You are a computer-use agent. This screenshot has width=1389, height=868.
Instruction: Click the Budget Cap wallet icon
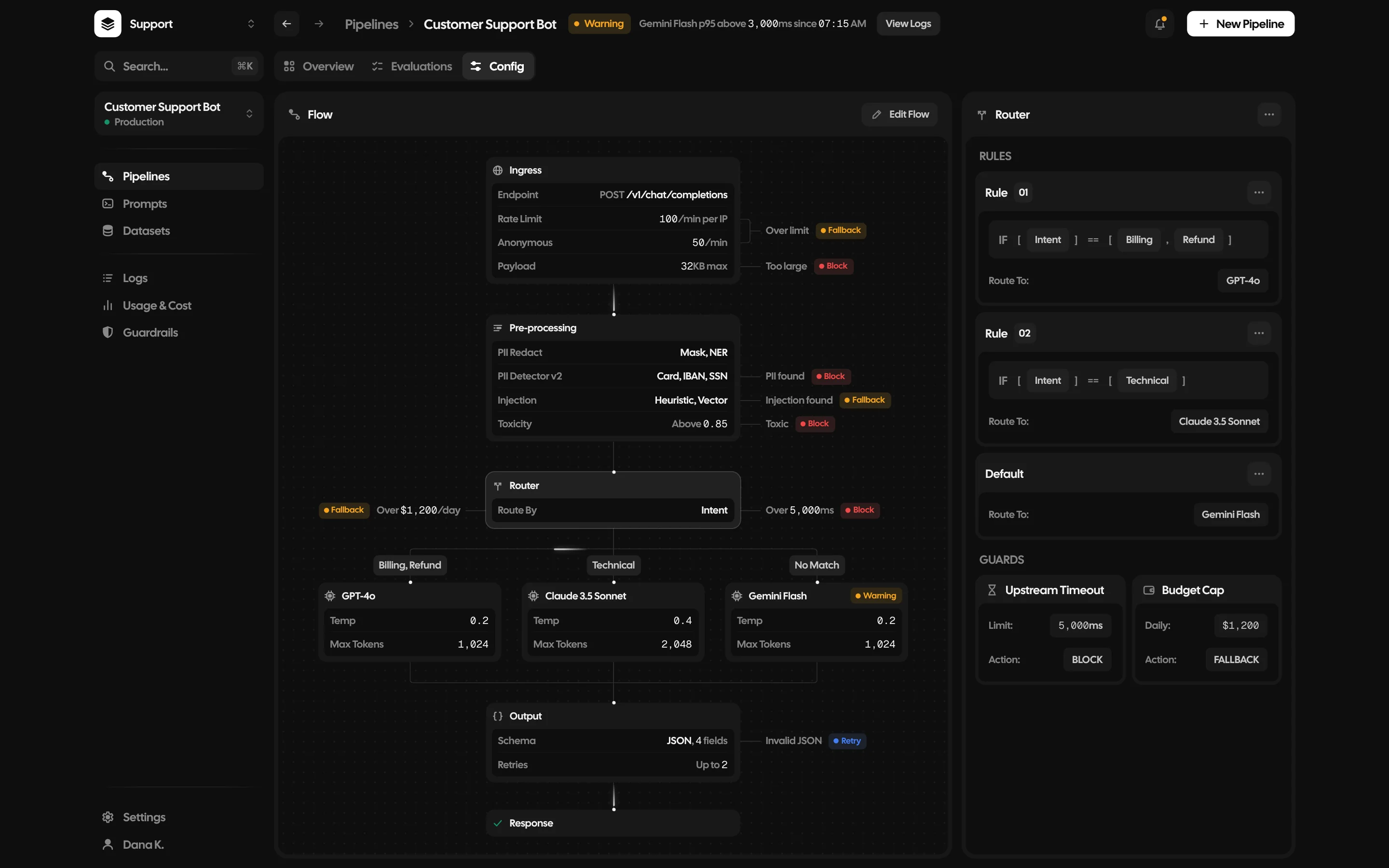click(x=1148, y=590)
